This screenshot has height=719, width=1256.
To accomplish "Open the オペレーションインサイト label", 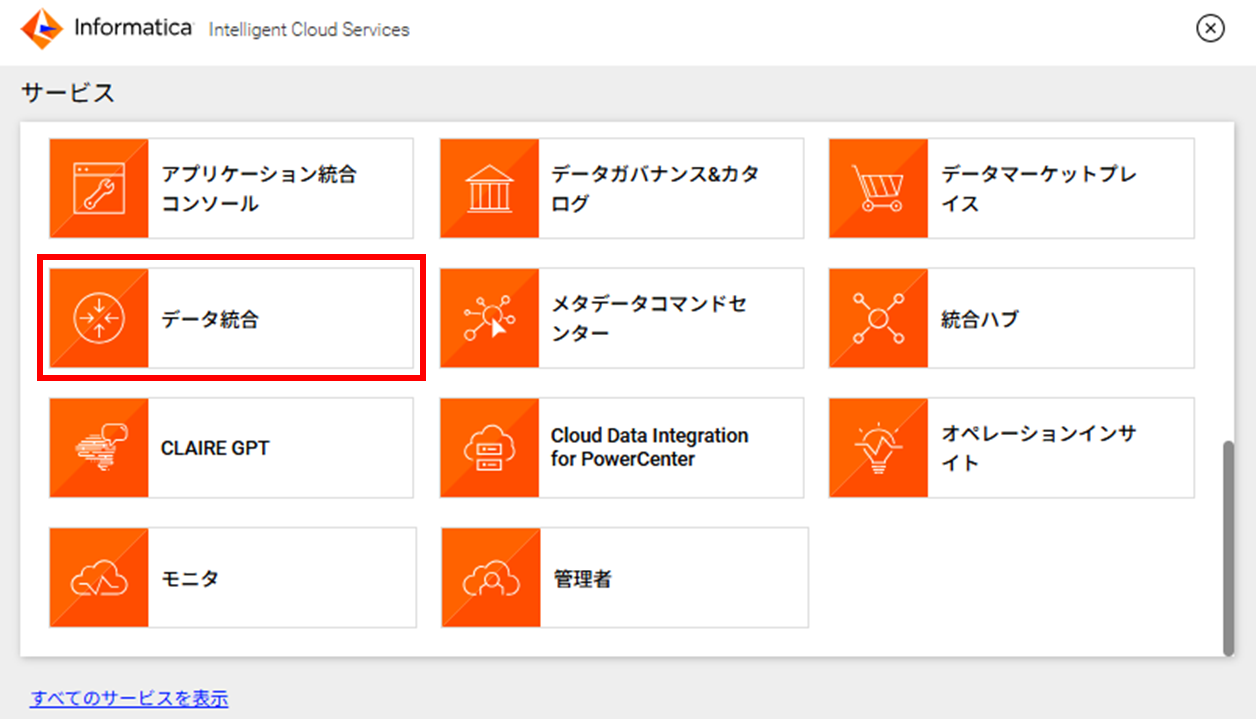I will [x=1039, y=448].
